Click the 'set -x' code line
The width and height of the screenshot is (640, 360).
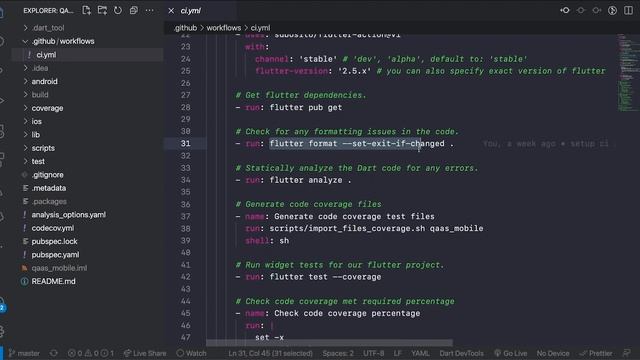coord(269,337)
